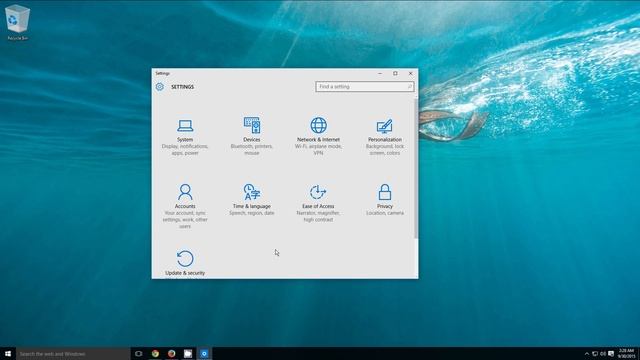Image resolution: width=640 pixels, height=360 pixels.
Task: Click the "Wi-Fi, airplane mode, VPN" description
Action: 318,149
